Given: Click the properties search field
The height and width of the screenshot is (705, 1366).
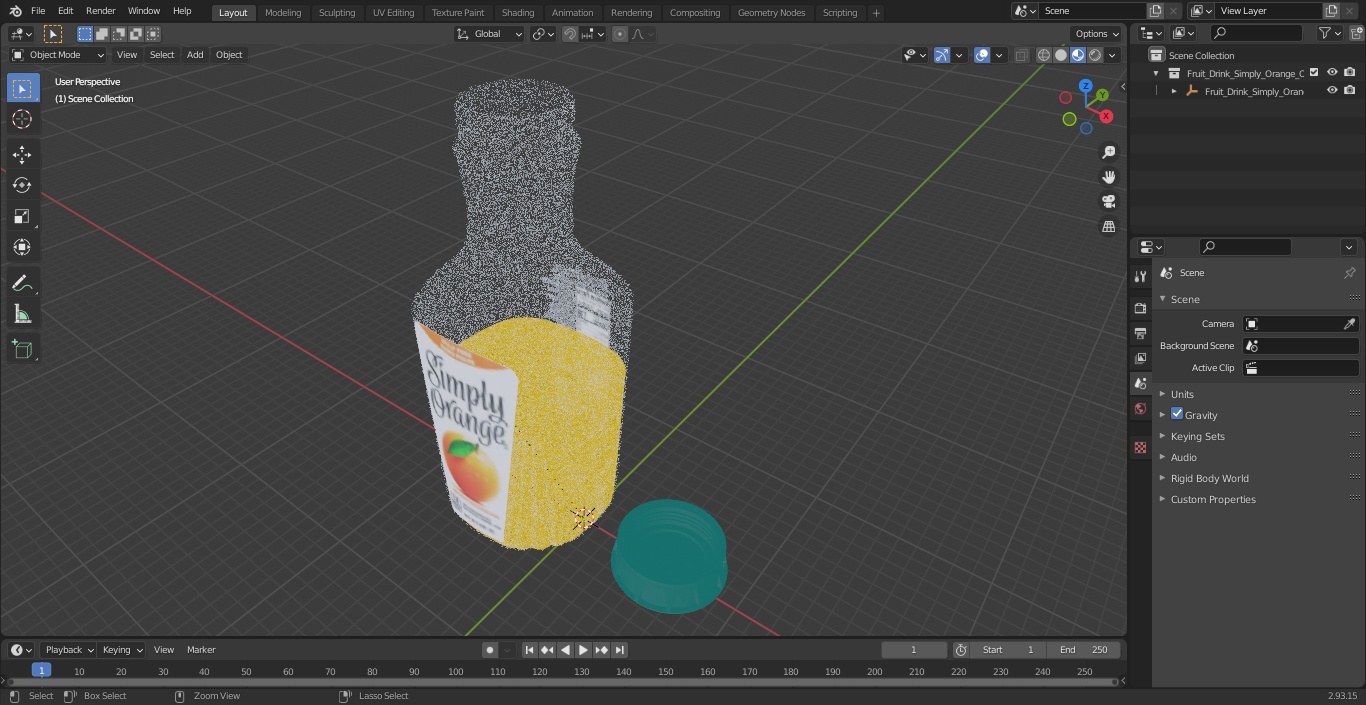Looking at the screenshot, I should pos(1245,247).
